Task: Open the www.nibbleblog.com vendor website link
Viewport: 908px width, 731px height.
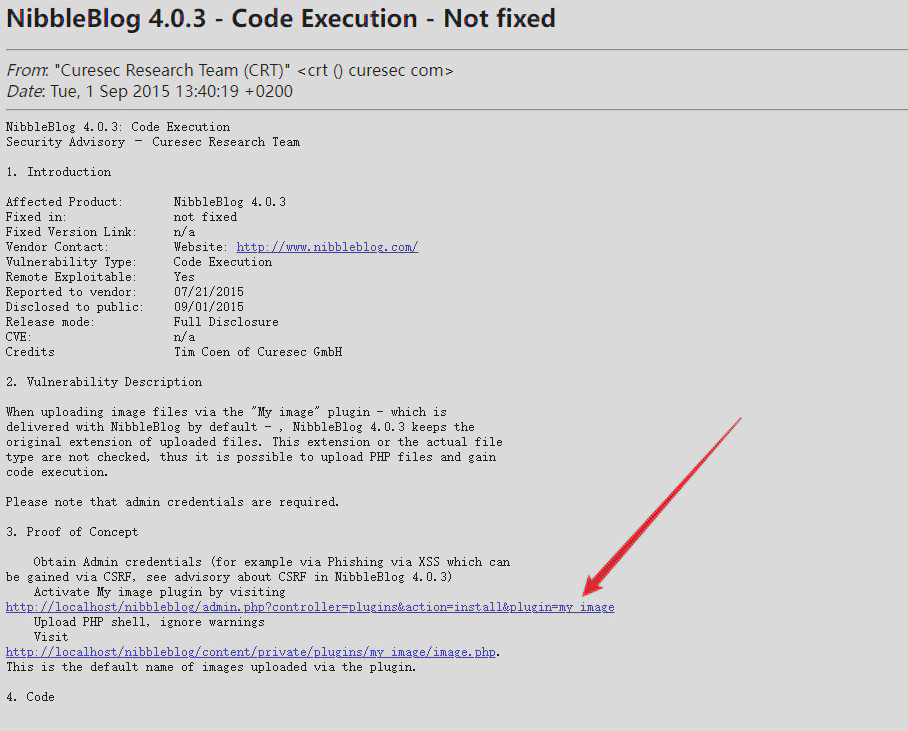Action: point(327,247)
